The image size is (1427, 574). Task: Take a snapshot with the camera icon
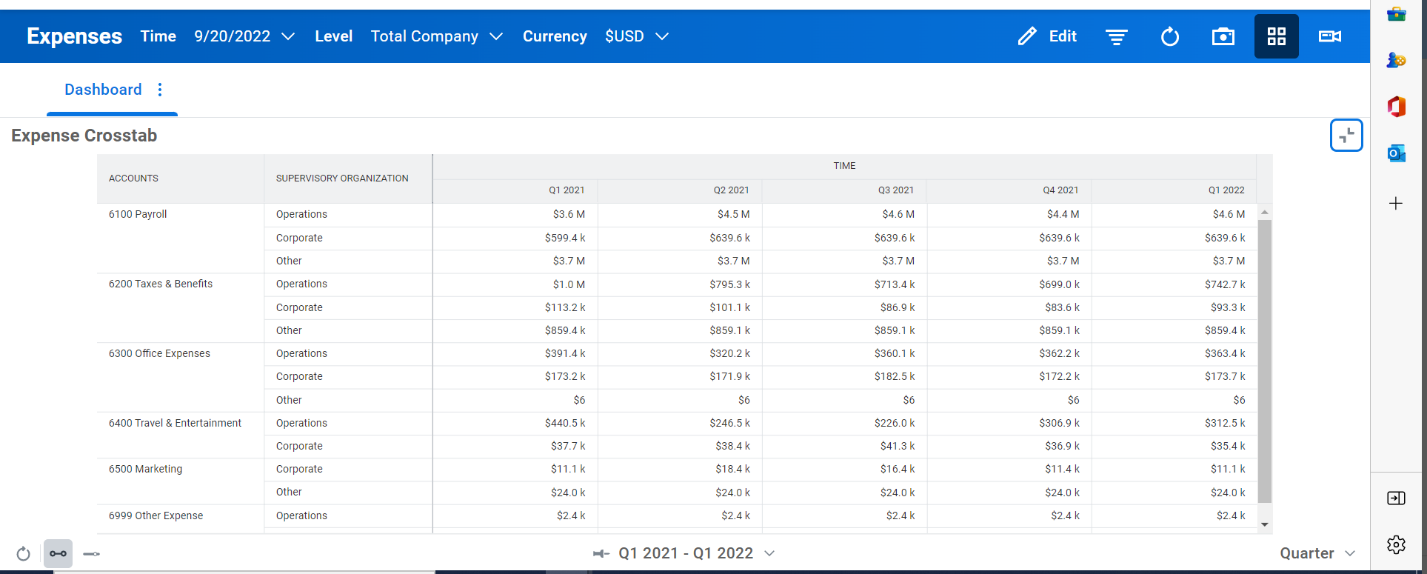point(1223,37)
